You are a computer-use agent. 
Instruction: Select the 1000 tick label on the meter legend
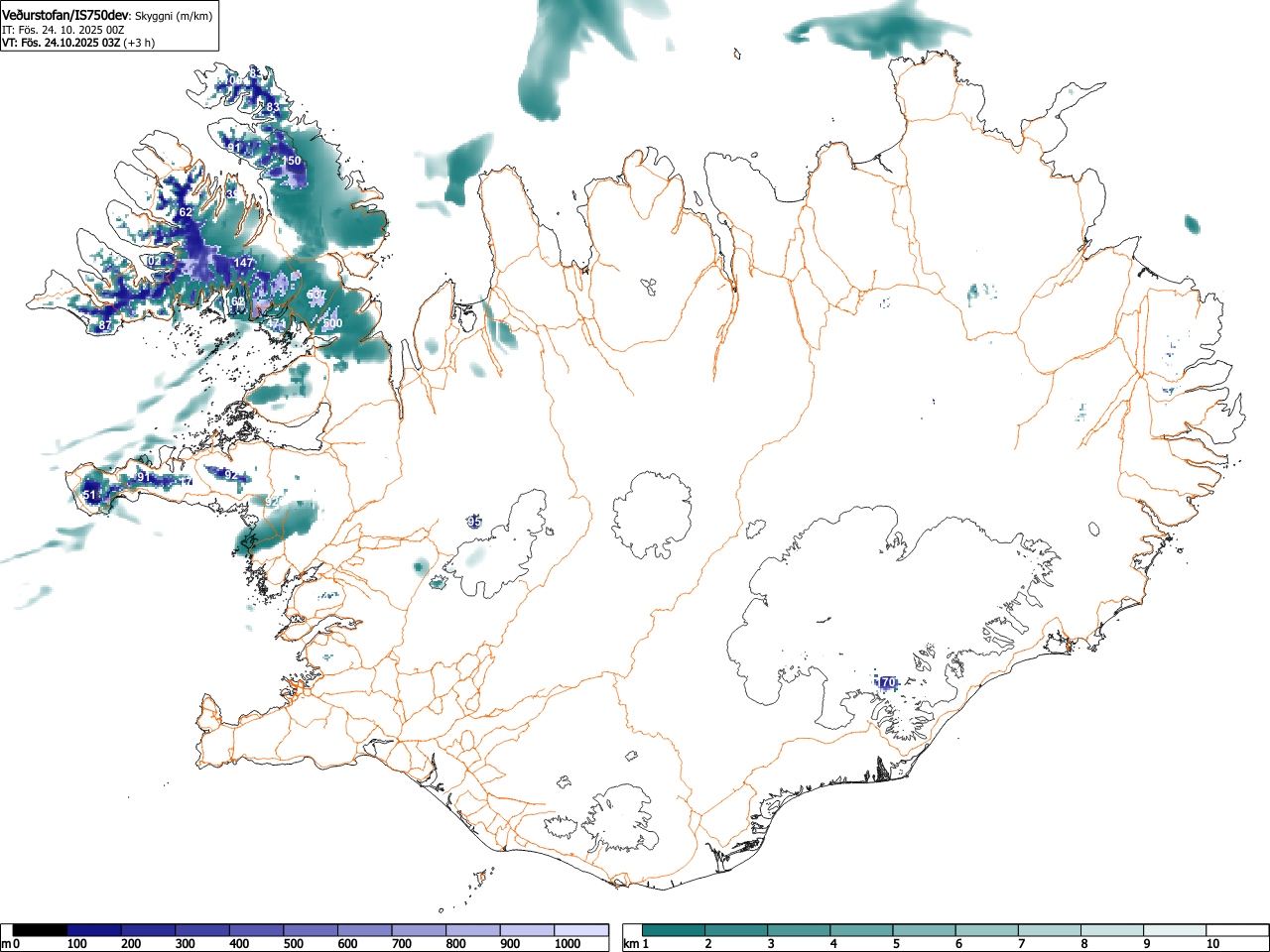567,944
